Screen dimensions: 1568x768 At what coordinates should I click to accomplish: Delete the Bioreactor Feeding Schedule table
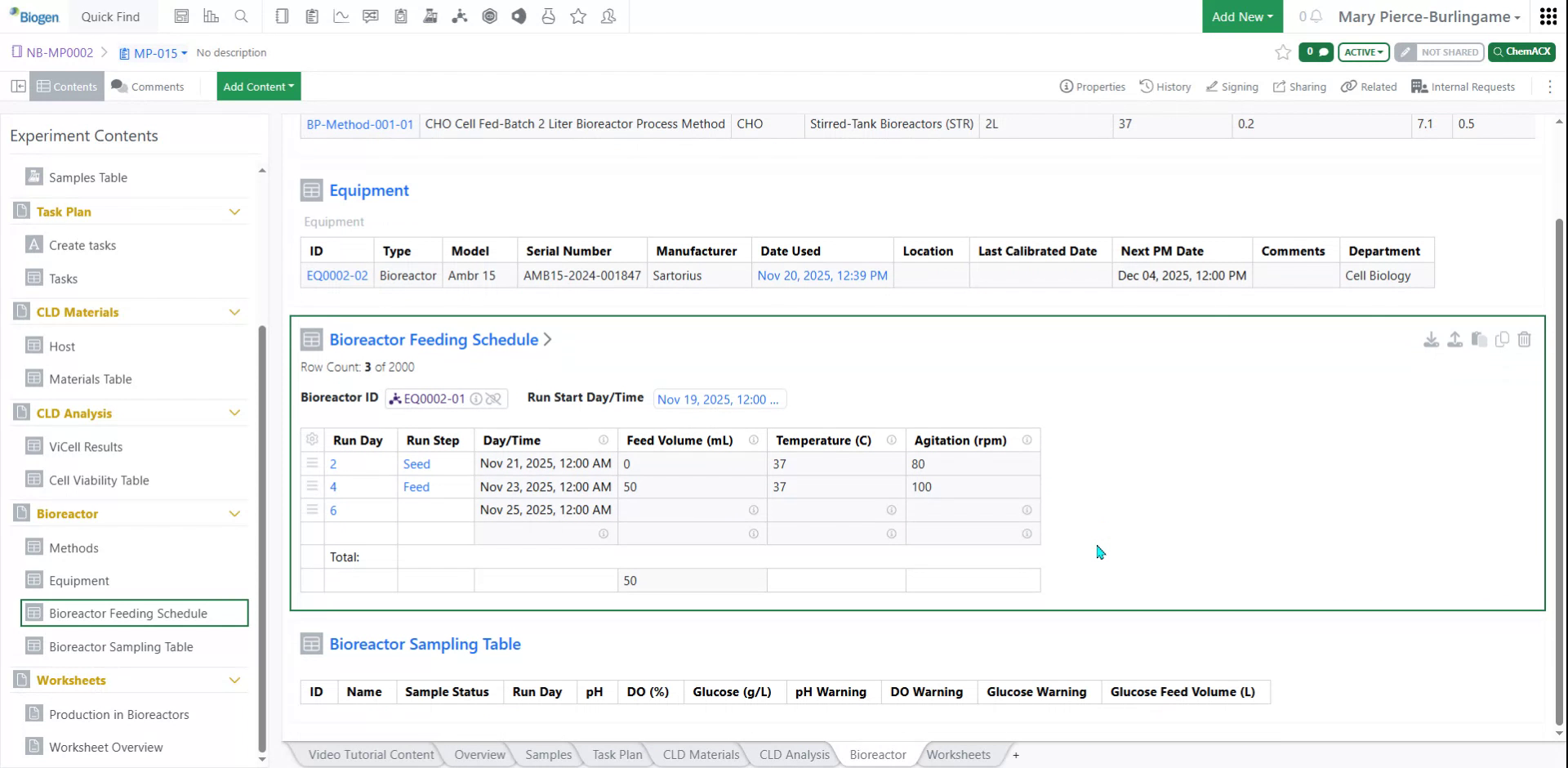point(1525,340)
